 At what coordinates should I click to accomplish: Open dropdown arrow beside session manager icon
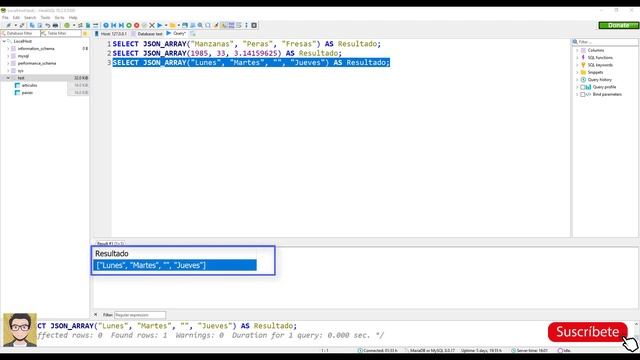[x=16, y=25]
